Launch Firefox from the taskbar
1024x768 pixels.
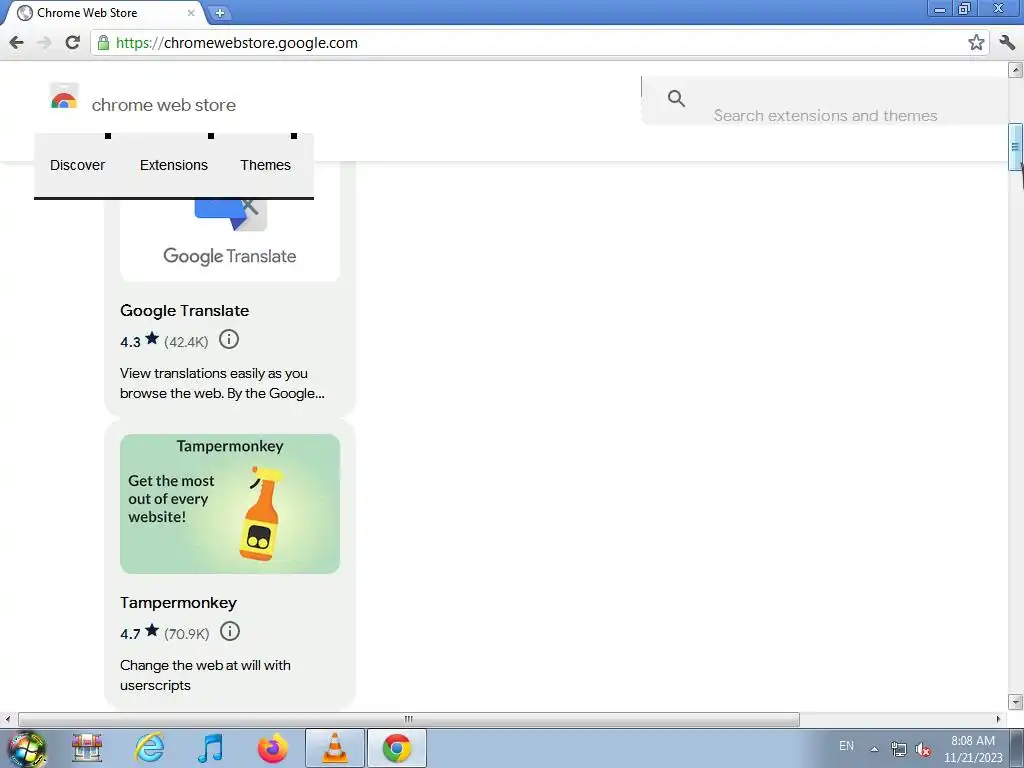(272, 748)
